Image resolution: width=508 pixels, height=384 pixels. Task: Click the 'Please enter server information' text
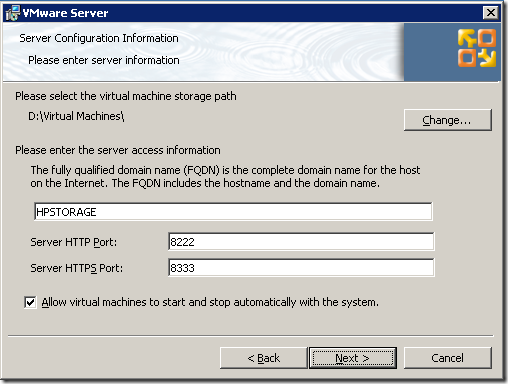tap(104, 60)
